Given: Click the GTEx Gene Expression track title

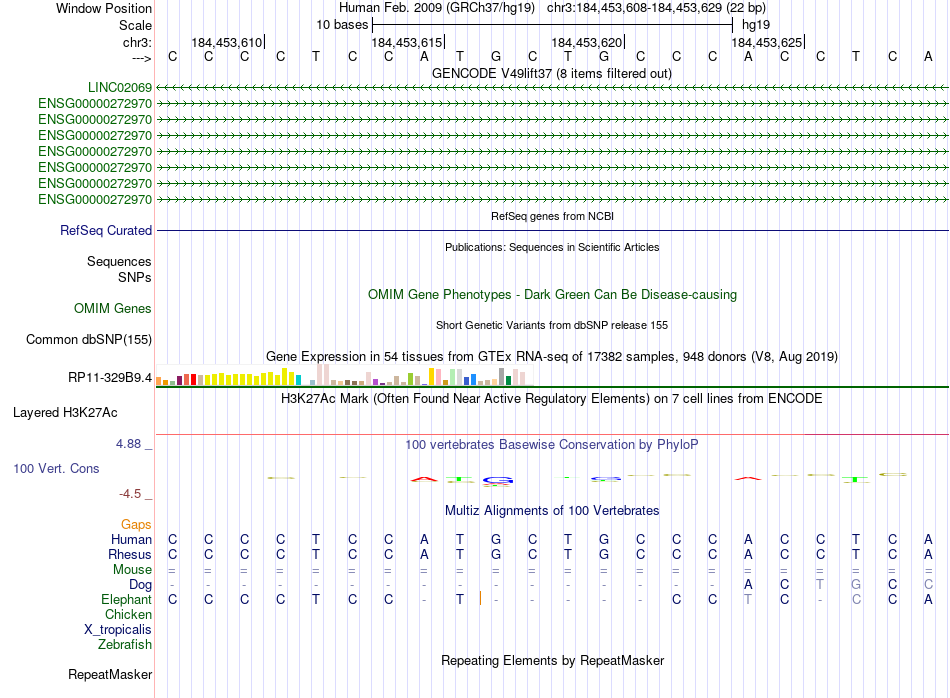Looking at the screenshot, I should (552, 356).
